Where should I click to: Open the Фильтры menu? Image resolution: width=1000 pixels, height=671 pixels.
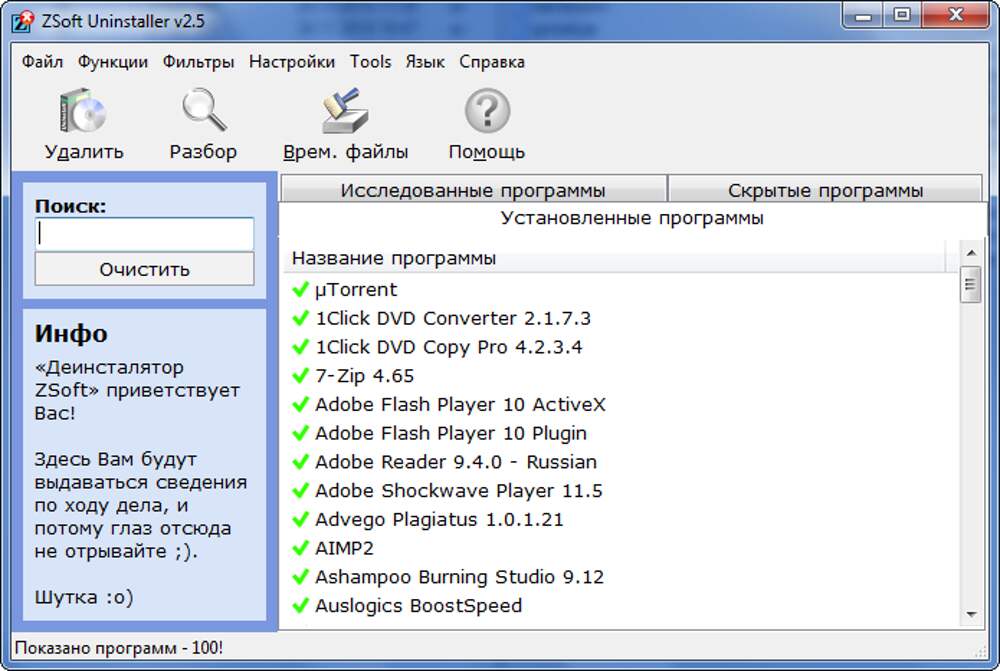click(198, 62)
